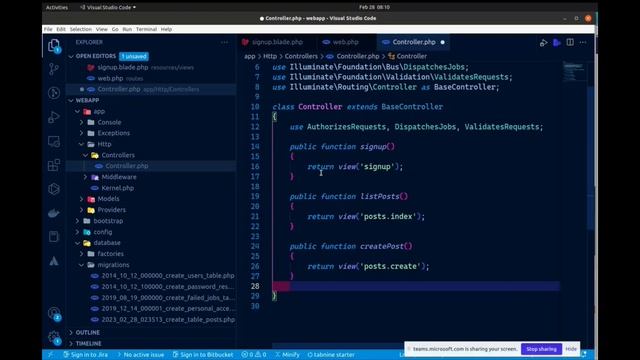This screenshot has width=640, height=360.
Task: Click No active issue status item
Action: tap(141, 355)
